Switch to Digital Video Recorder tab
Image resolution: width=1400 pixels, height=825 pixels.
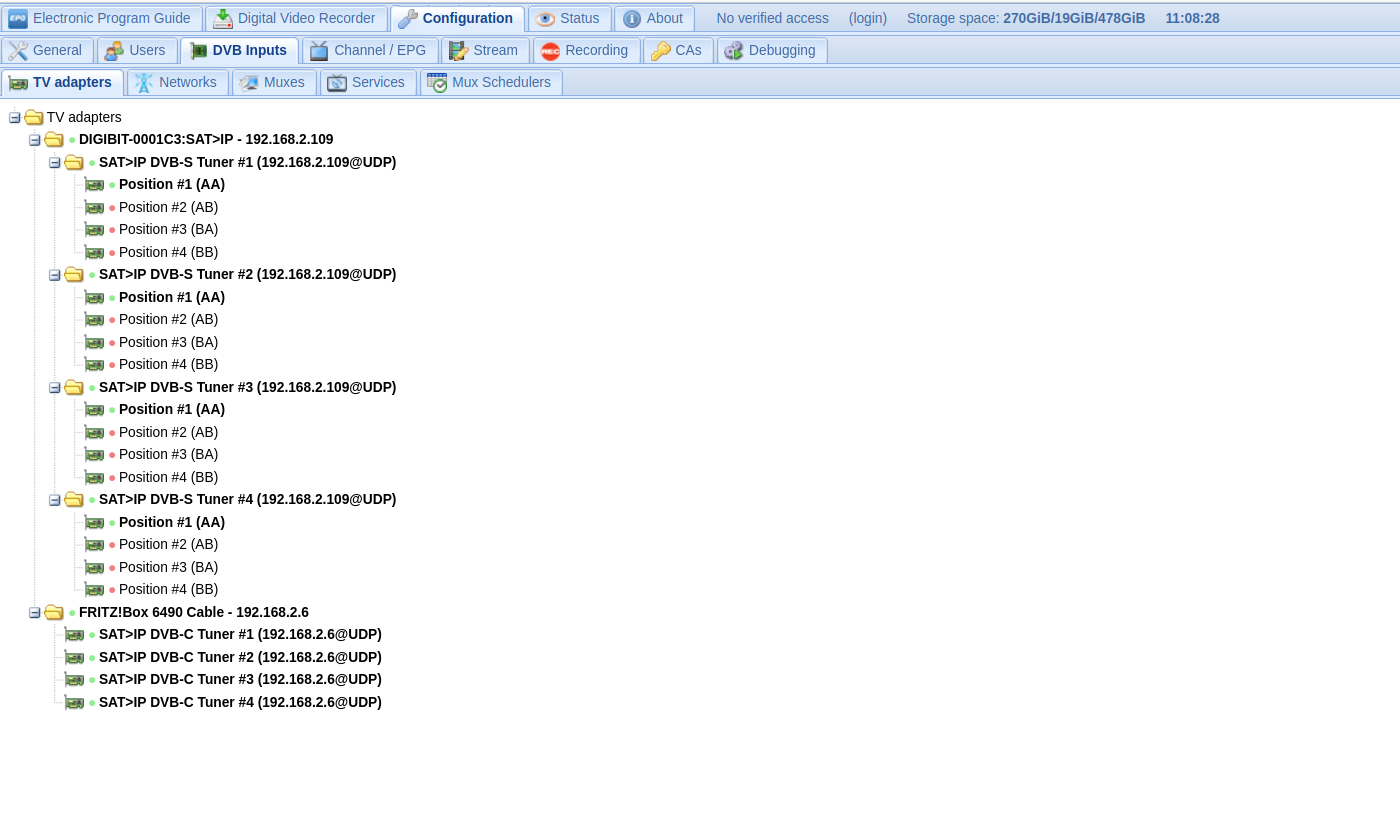[x=296, y=18]
